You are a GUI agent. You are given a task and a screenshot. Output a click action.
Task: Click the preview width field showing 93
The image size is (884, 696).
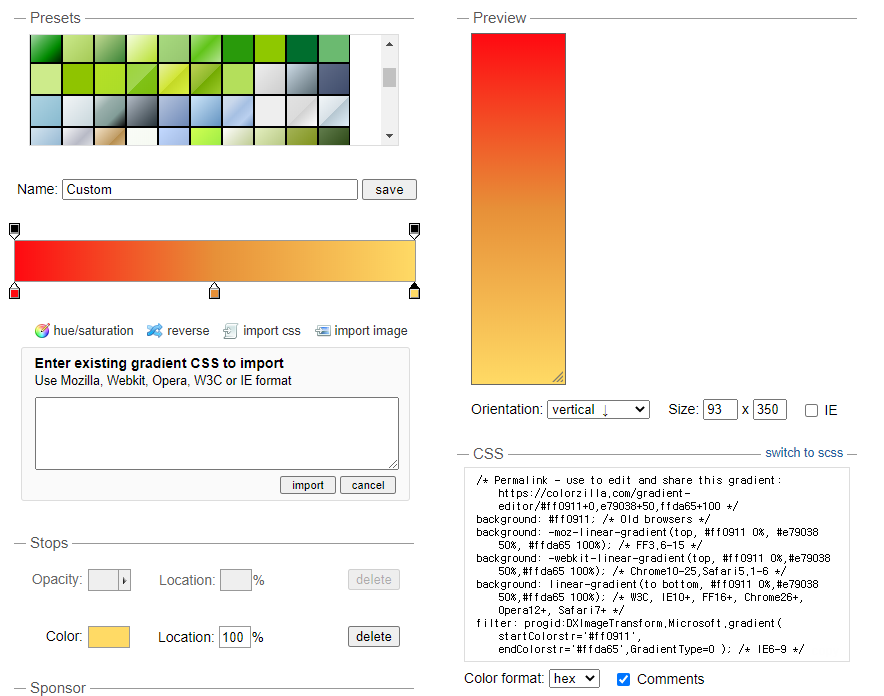point(720,410)
